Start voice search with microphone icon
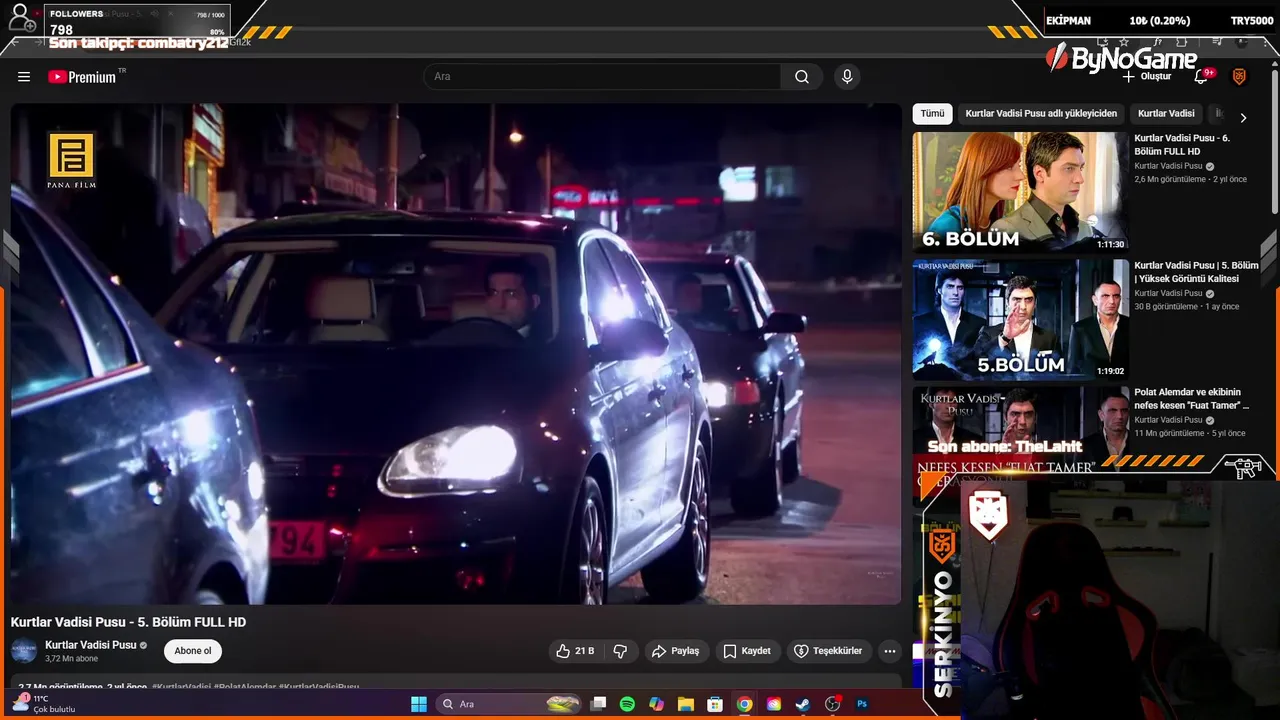 click(x=847, y=77)
